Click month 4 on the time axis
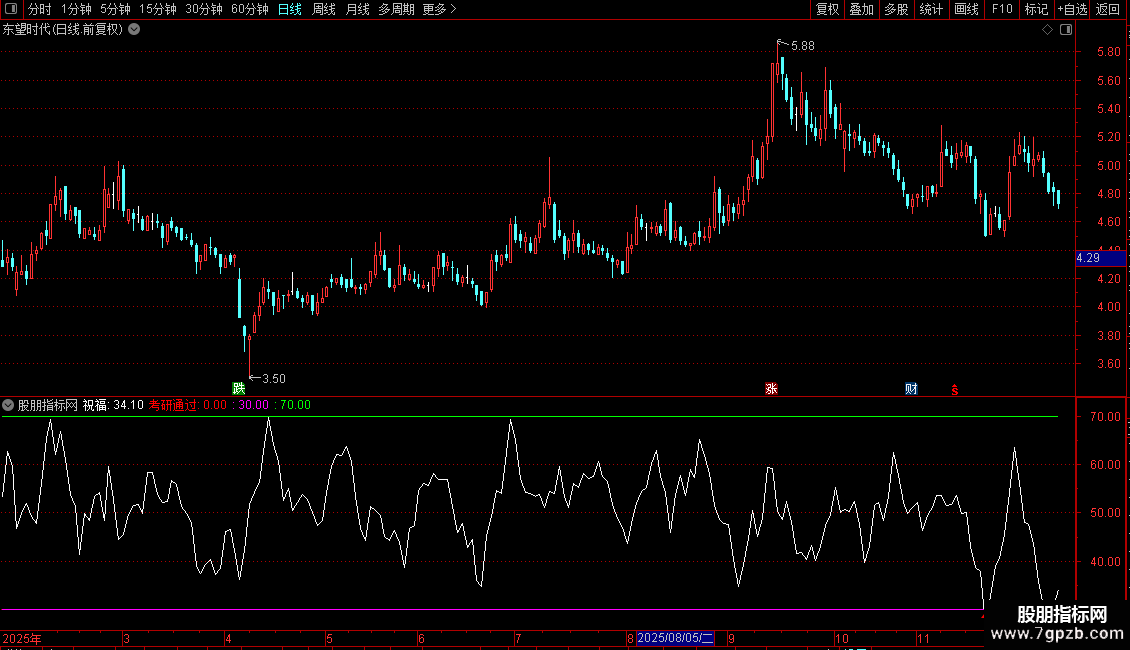Viewport: 1130px width, 650px height. [x=228, y=638]
